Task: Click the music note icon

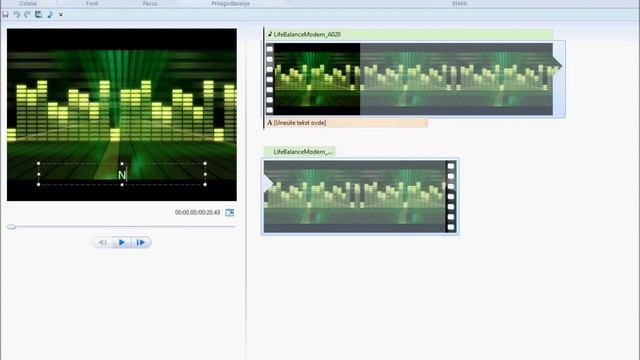Action: pos(50,15)
